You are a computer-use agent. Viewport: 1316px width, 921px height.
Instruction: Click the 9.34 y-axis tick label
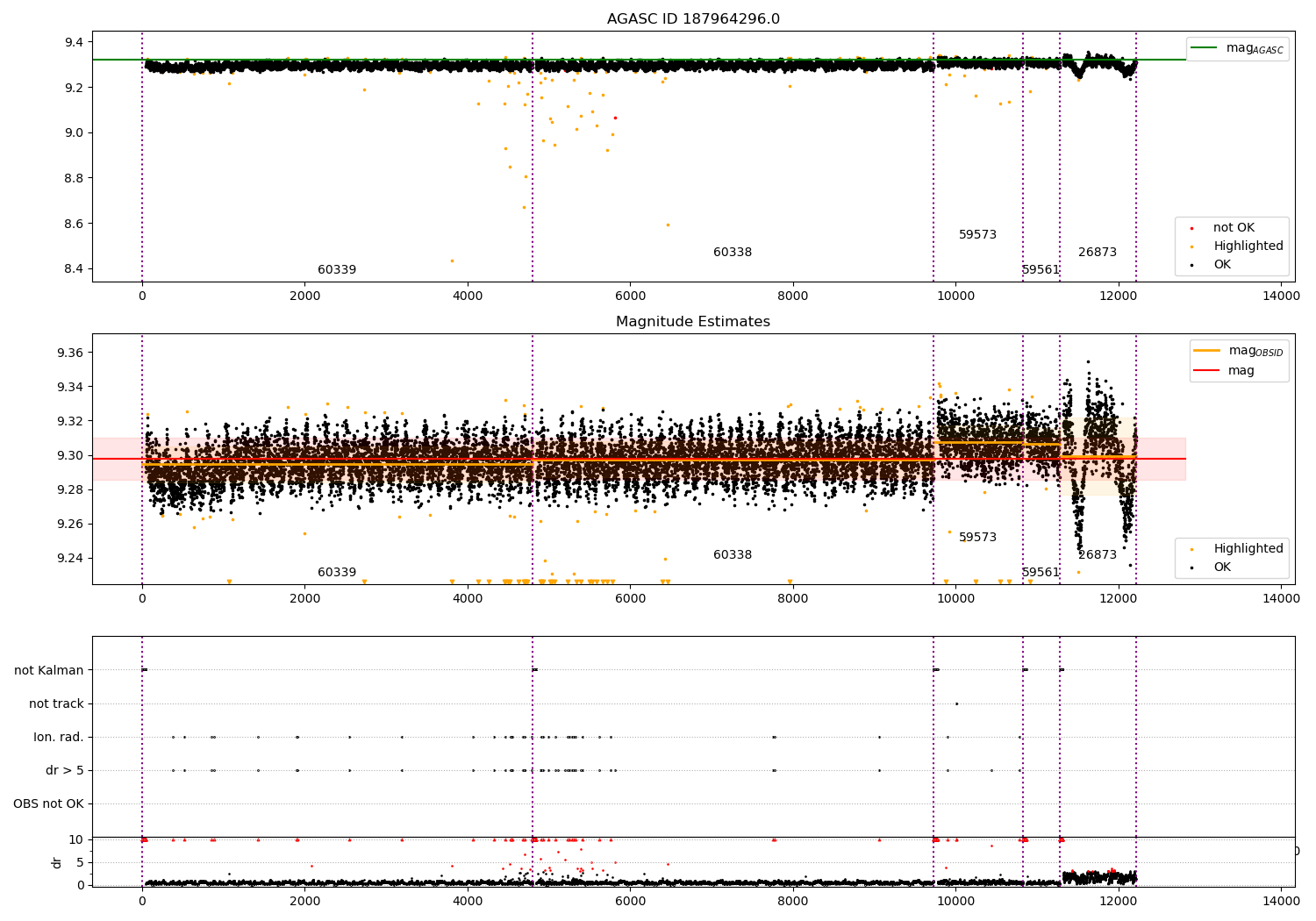(71, 387)
